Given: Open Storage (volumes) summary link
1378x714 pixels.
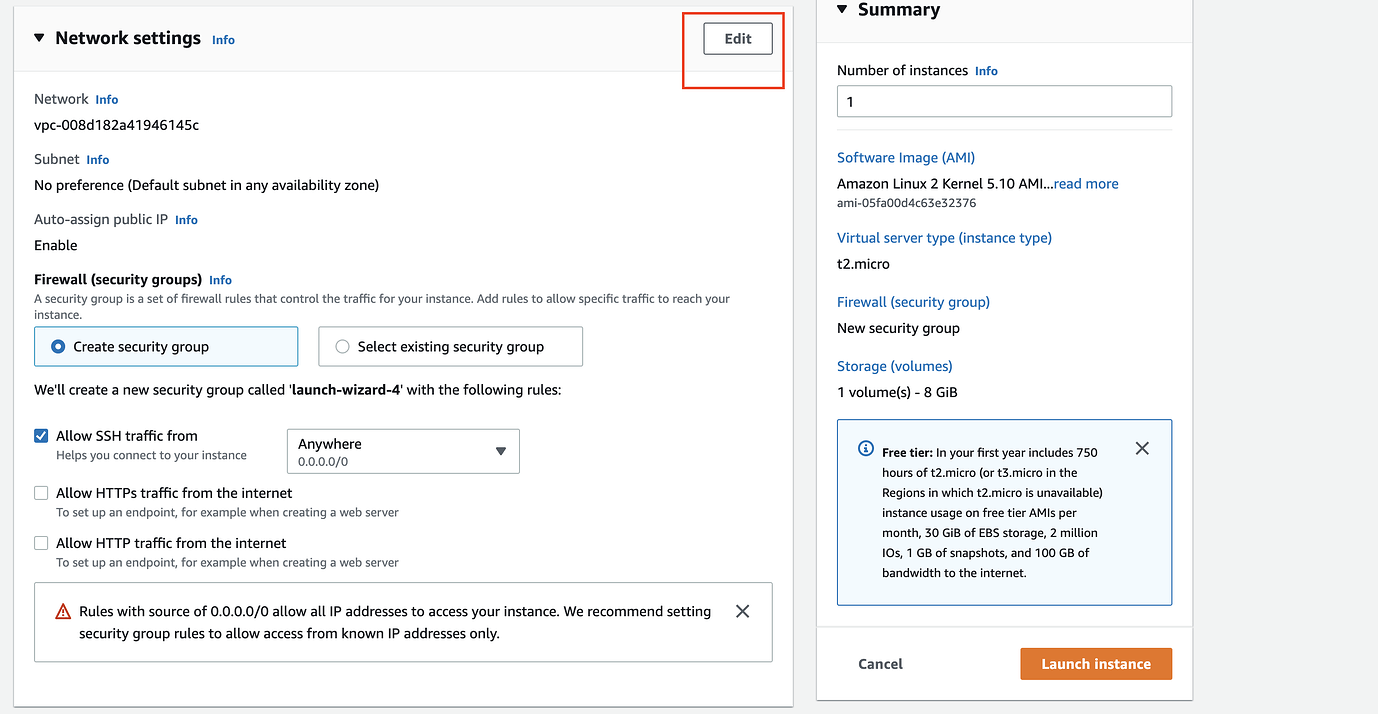Looking at the screenshot, I should tap(895, 366).
